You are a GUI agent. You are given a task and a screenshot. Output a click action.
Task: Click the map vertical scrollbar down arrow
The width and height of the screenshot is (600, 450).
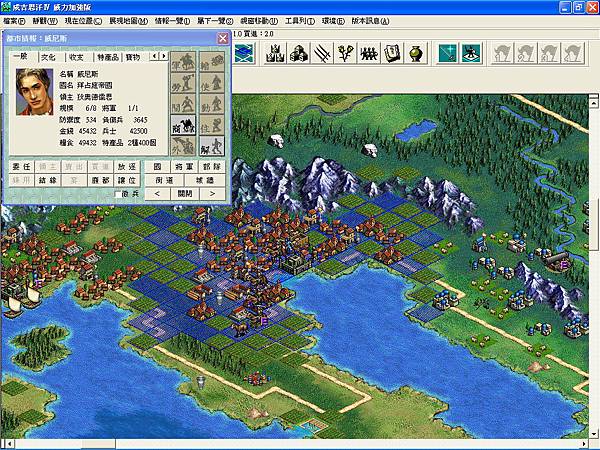click(x=593, y=433)
